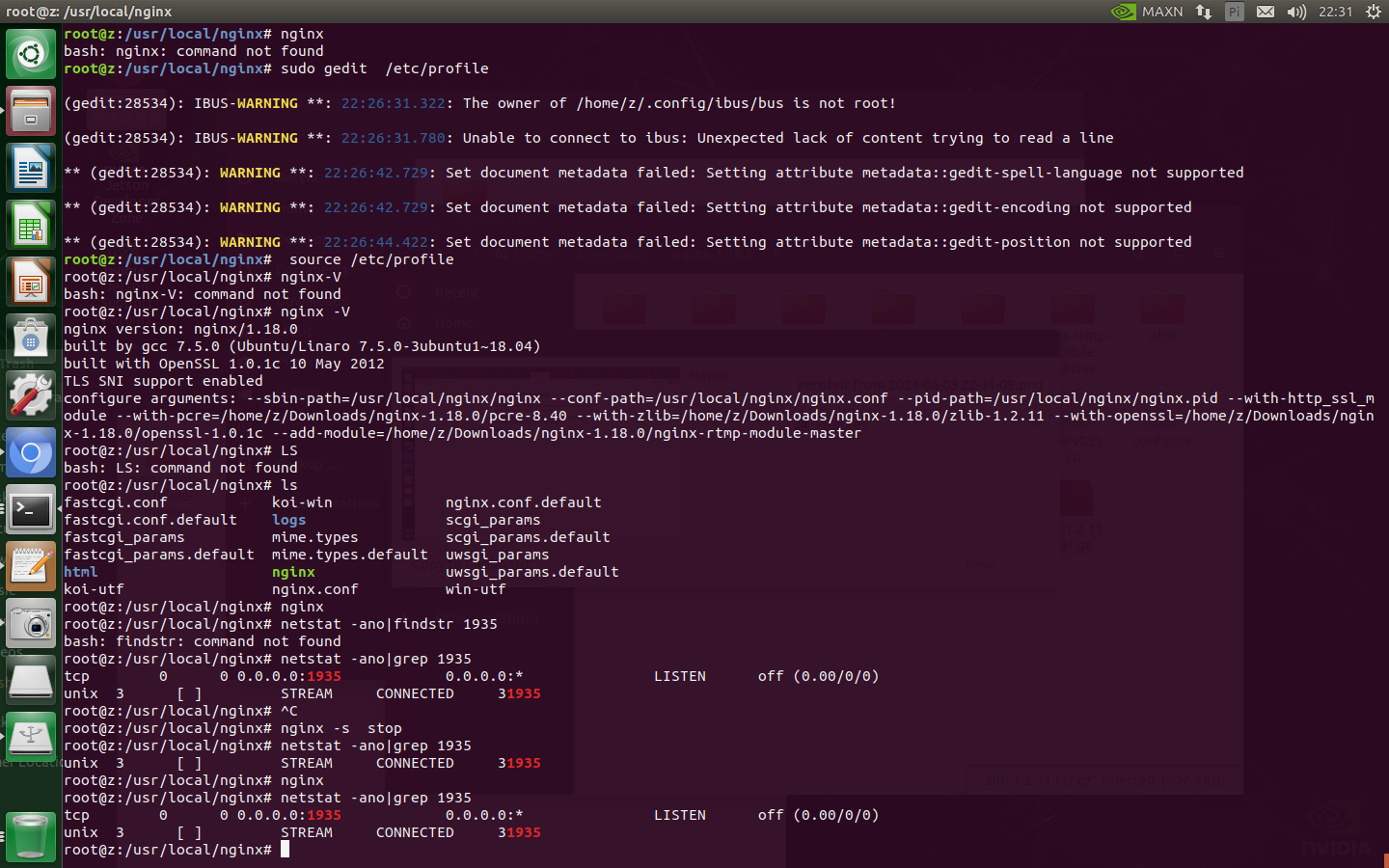Open the Screenshot camera tool from the dock
The height and width of the screenshot is (868, 1389).
31,624
